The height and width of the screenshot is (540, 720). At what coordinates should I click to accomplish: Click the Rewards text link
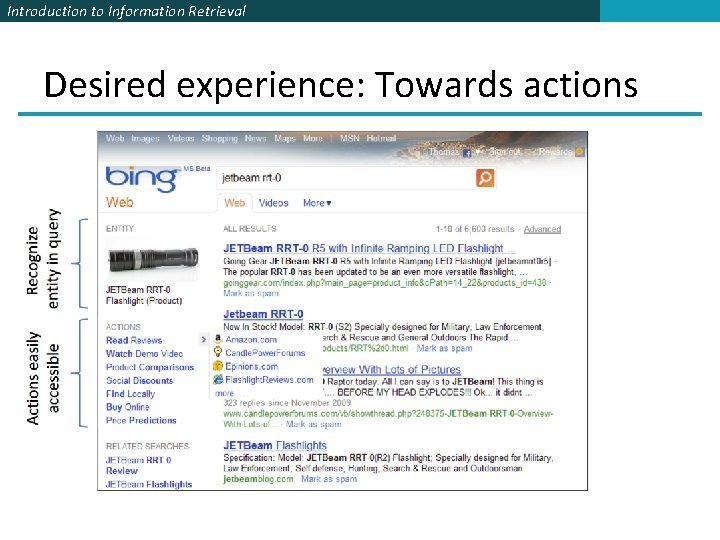click(x=556, y=152)
